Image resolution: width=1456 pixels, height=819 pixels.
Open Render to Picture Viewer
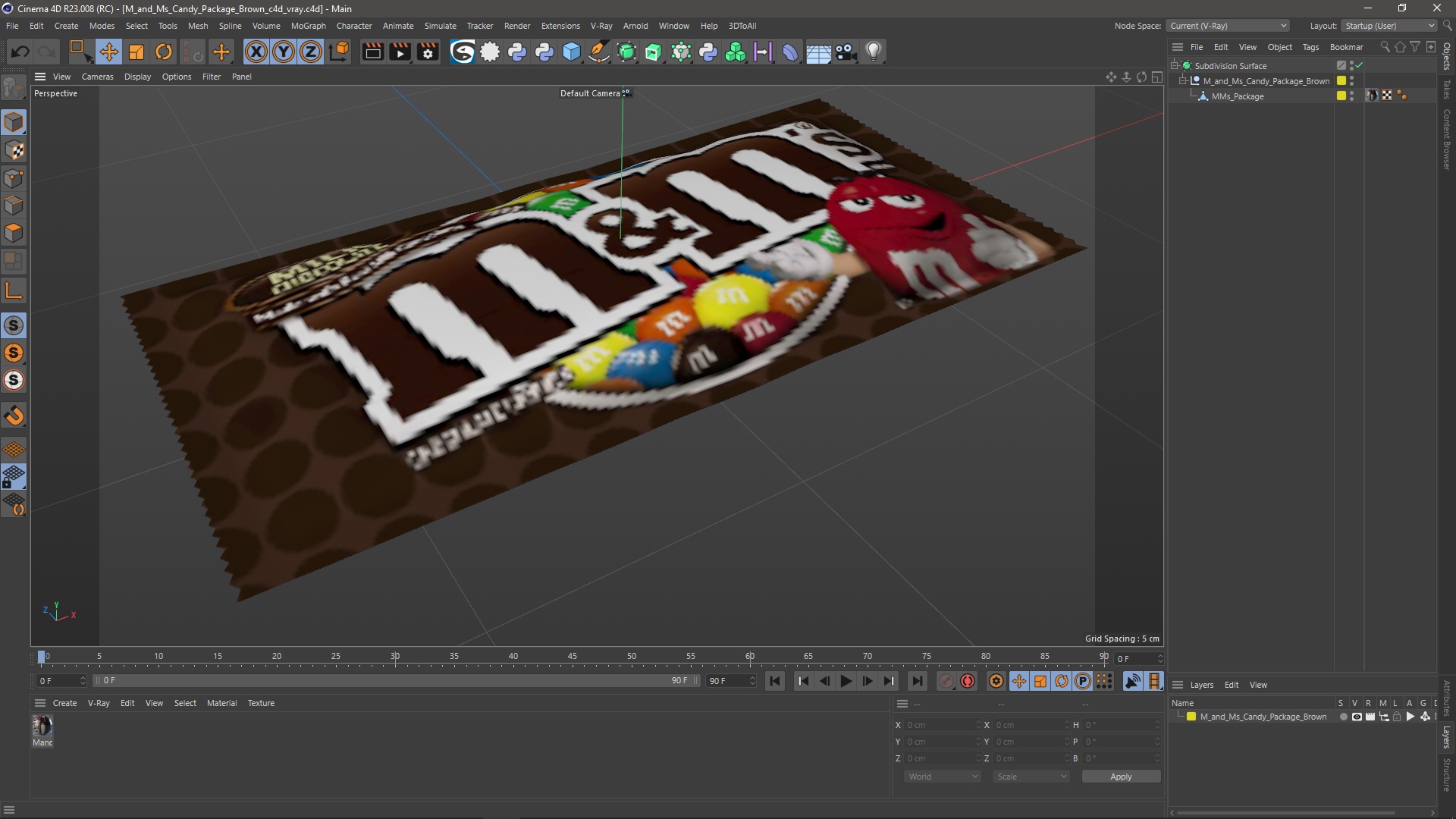[x=400, y=52]
